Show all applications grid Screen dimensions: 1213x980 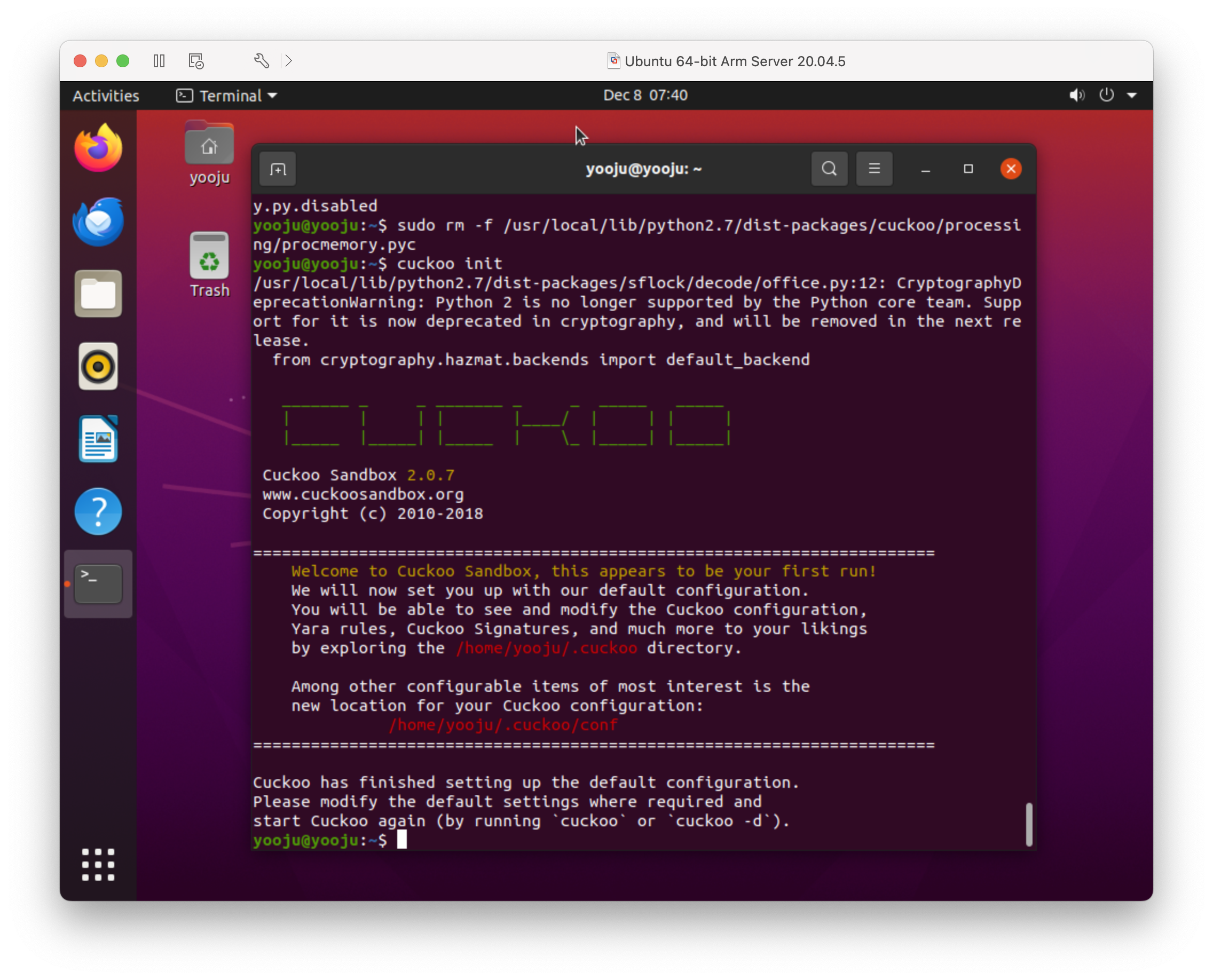click(98, 864)
